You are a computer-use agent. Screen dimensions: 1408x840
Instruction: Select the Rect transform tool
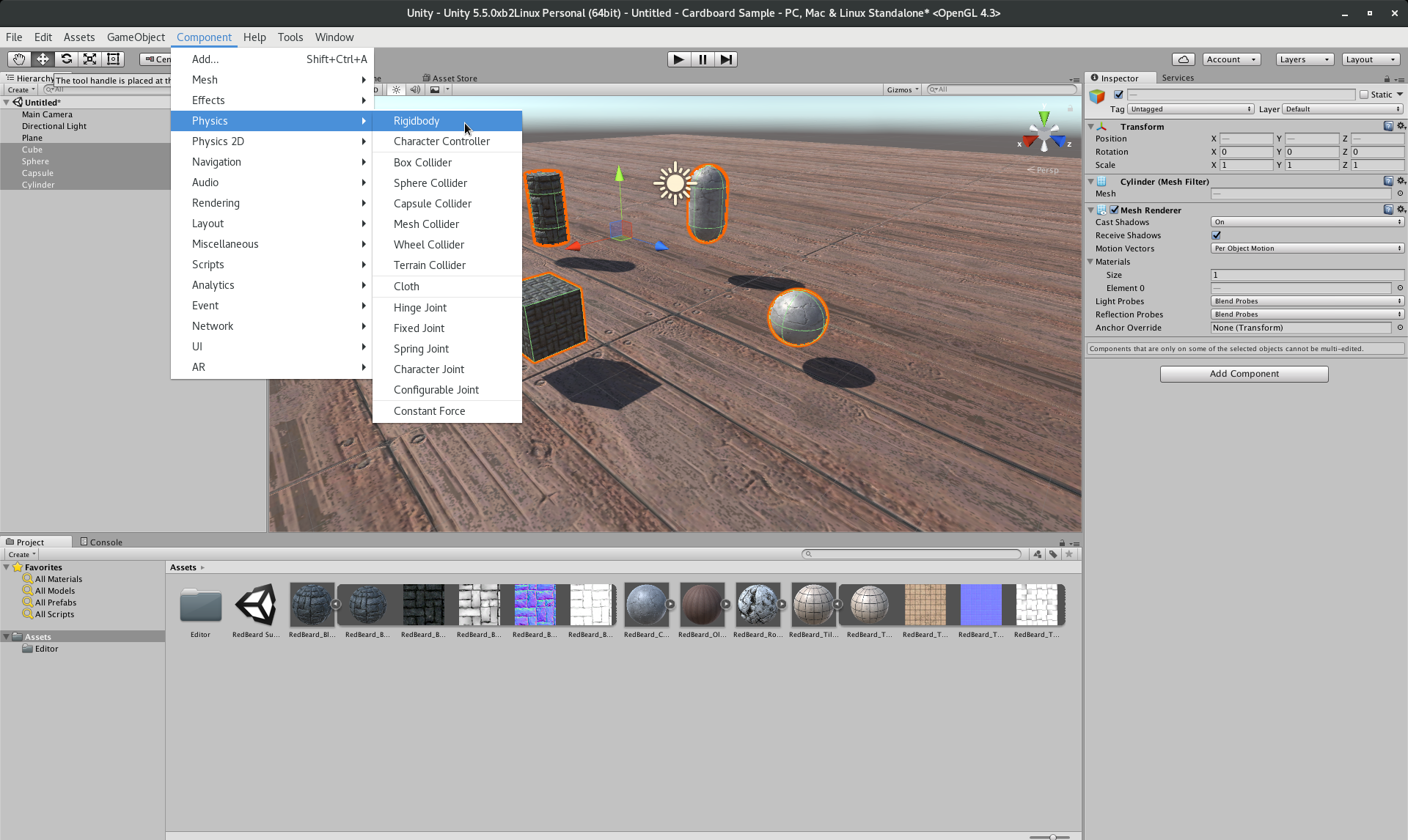113,59
